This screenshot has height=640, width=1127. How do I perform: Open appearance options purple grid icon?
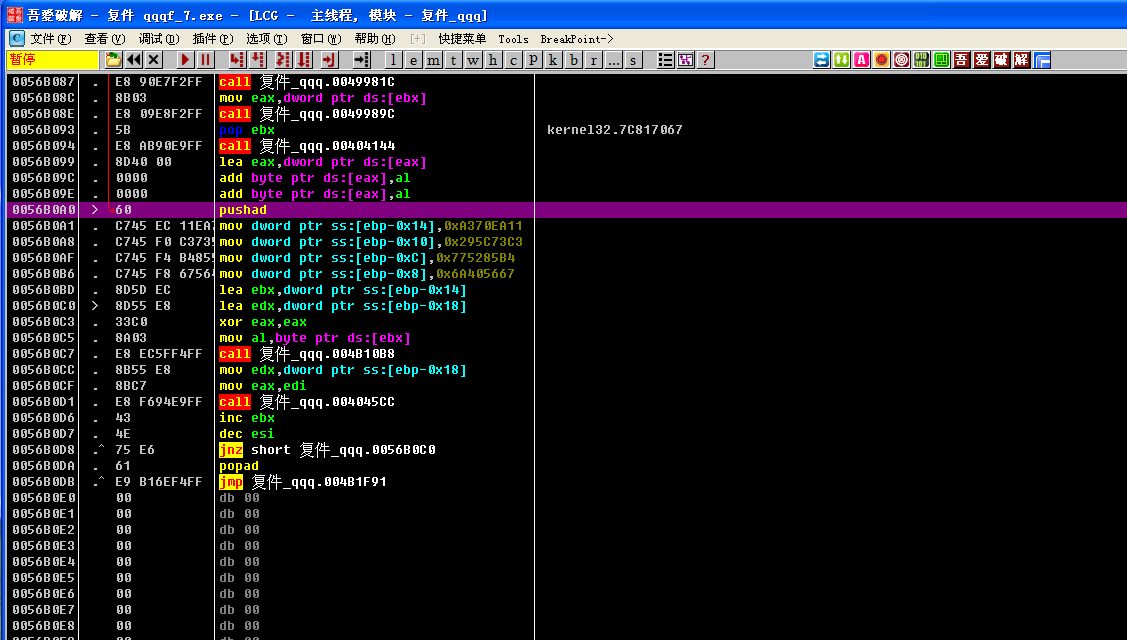coord(686,60)
